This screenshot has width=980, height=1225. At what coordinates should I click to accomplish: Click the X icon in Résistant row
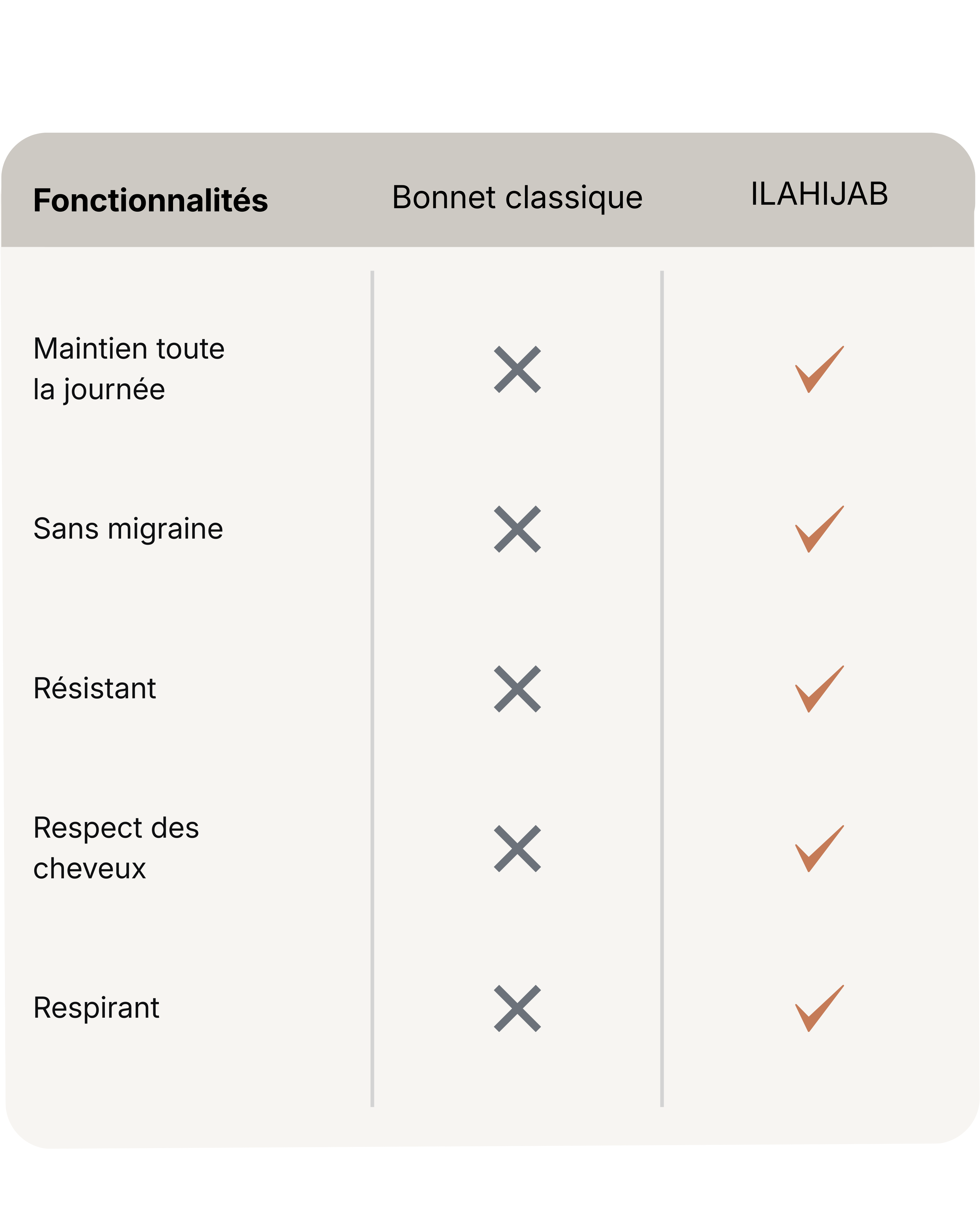(517, 689)
